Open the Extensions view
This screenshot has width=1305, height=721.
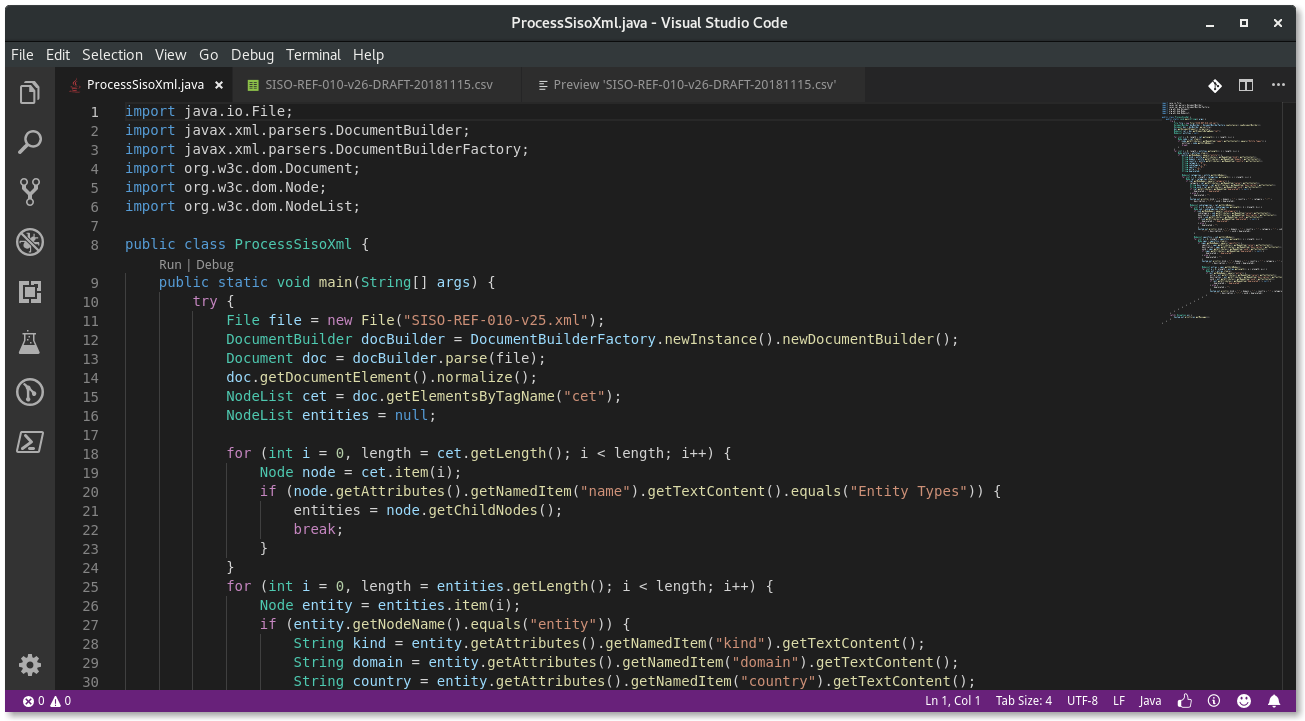(x=30, y=291)
